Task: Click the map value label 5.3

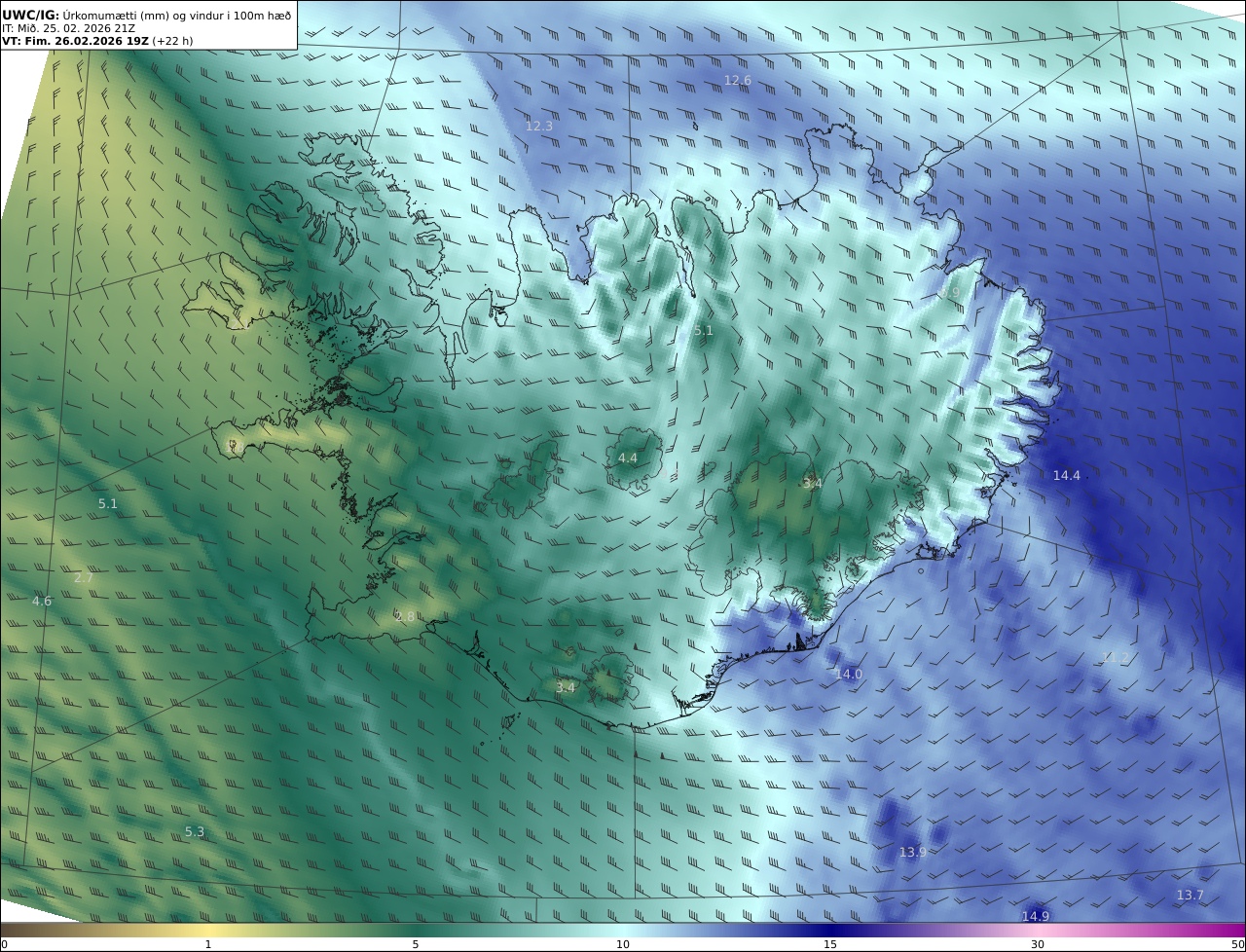Action: [x=195, y=831]
